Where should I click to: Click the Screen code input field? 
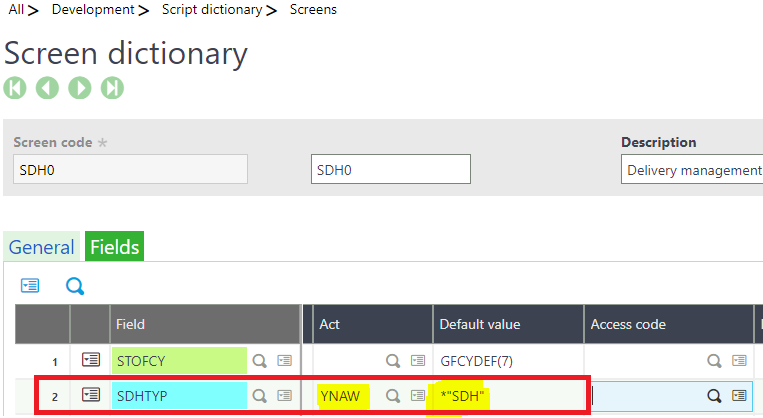click(131, 170)
